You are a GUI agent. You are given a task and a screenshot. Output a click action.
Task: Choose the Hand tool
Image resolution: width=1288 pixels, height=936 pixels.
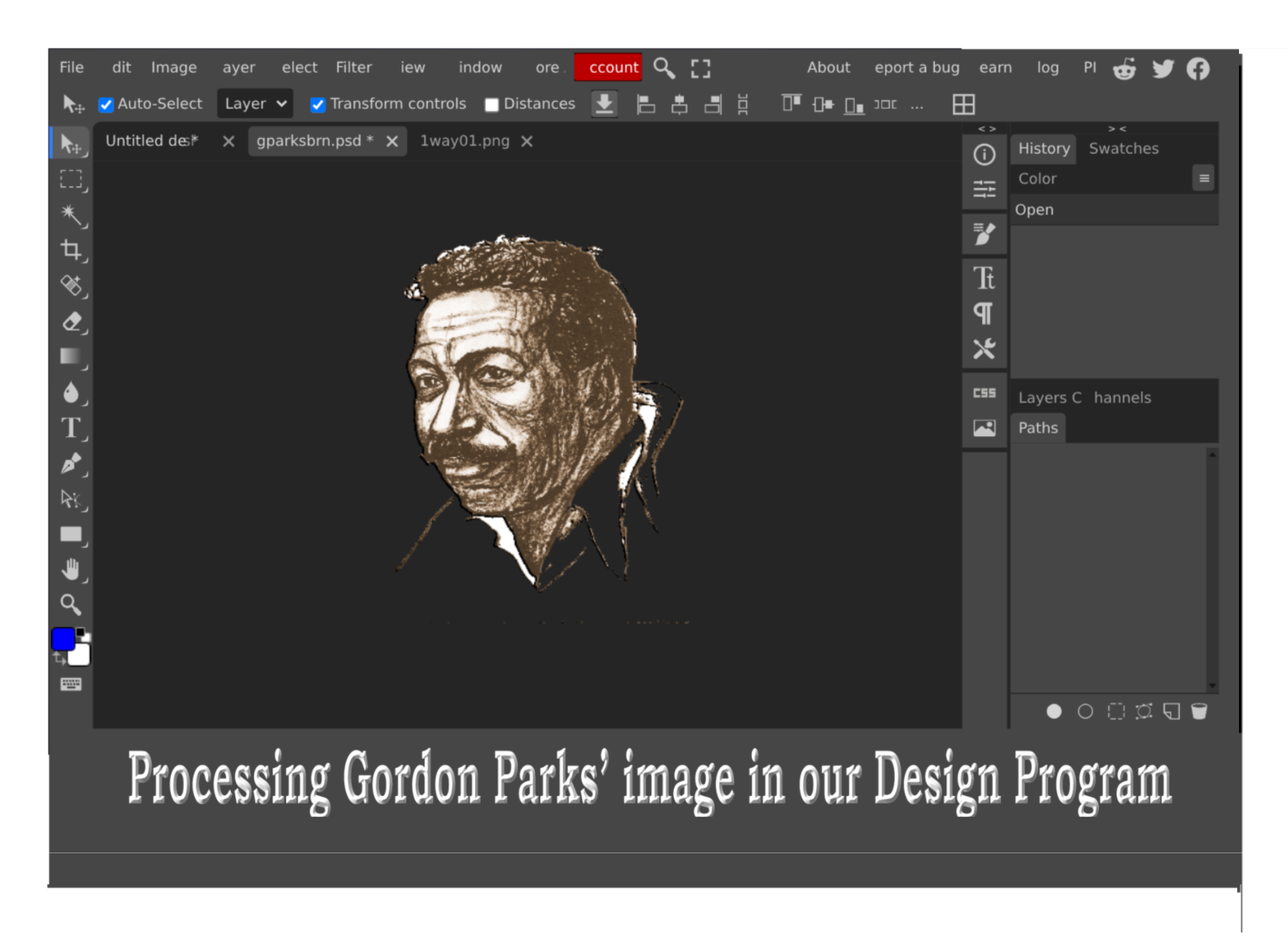pos(71,570)
